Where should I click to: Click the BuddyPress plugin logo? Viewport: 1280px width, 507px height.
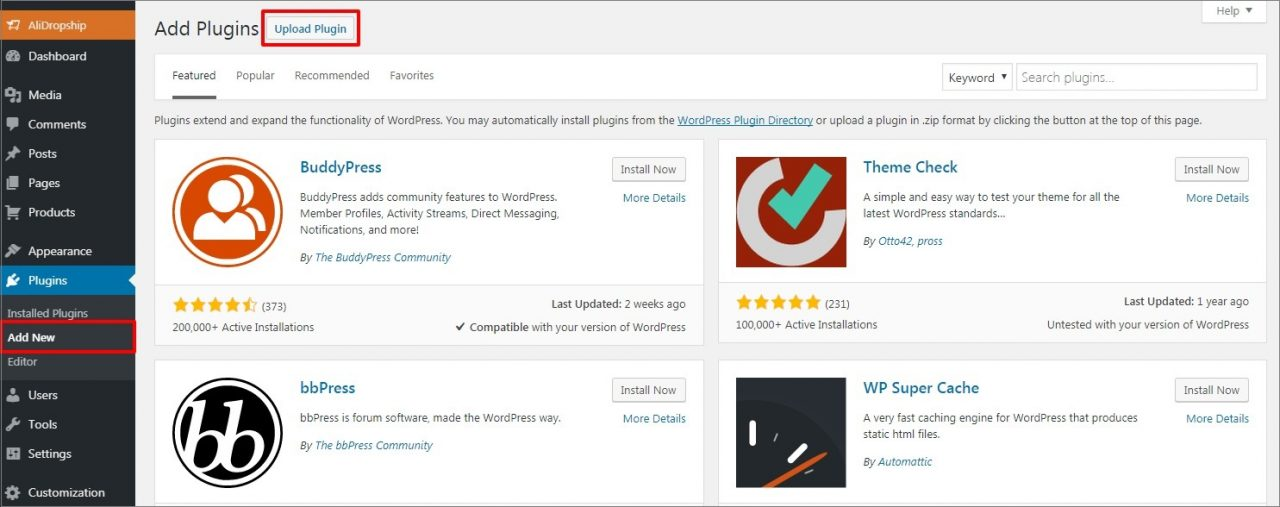coord(227,212)
